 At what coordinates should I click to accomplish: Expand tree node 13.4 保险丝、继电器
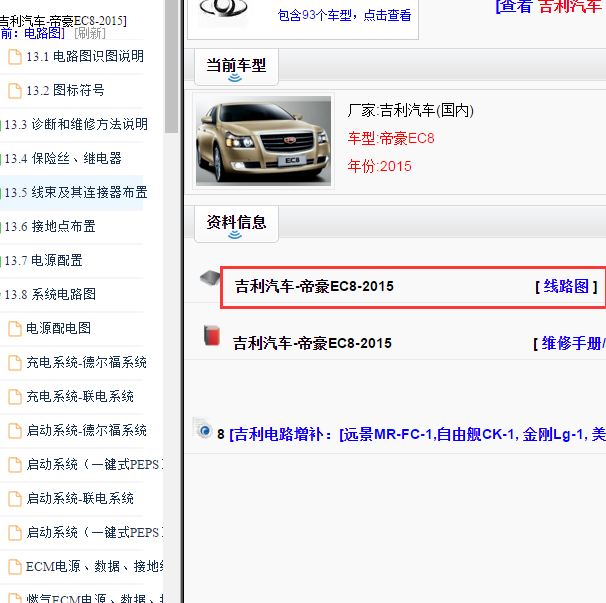[x=1, y=159]
